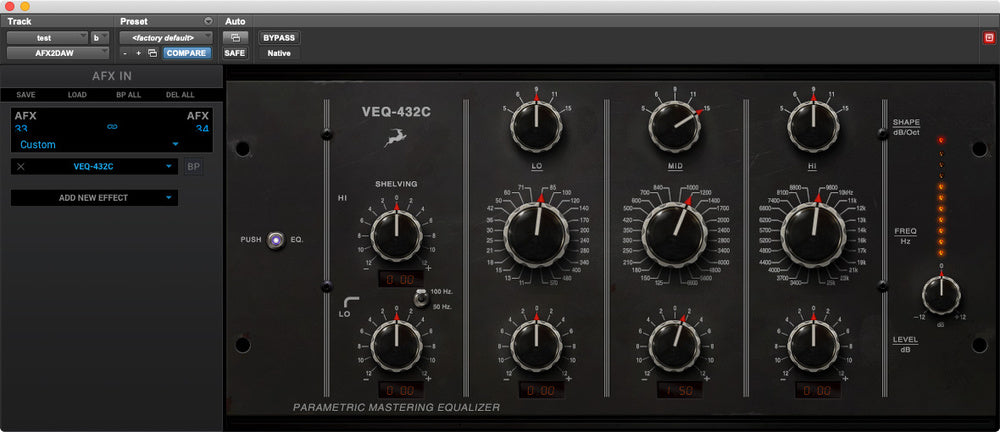Select previous preset with minus button

125,53
